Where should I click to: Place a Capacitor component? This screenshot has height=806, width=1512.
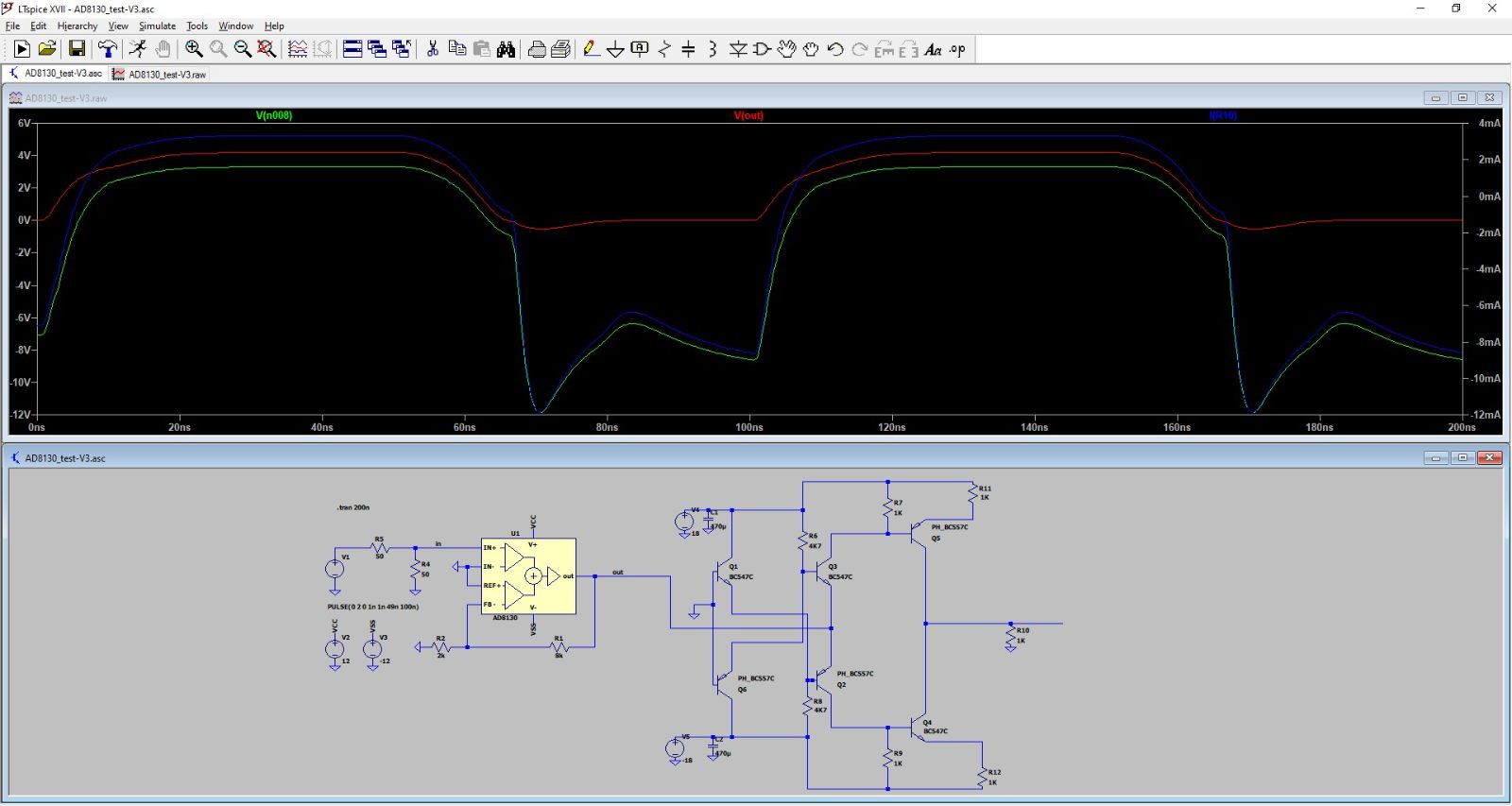[x=689, y=49]
